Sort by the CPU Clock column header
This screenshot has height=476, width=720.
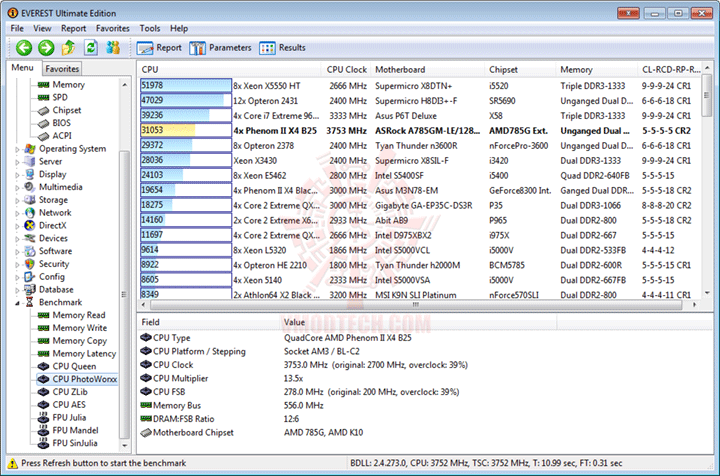point(346,70)
